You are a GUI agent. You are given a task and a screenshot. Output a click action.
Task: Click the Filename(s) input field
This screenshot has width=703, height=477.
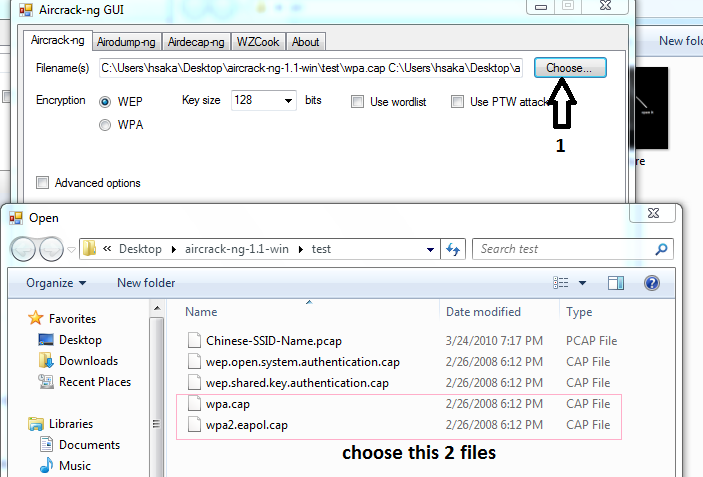pos(311,68)
